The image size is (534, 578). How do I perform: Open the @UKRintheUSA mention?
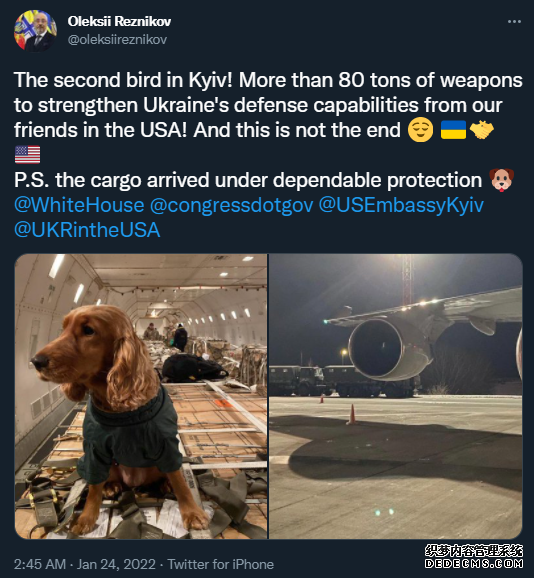pyautogui.click(x=87, y=230)
